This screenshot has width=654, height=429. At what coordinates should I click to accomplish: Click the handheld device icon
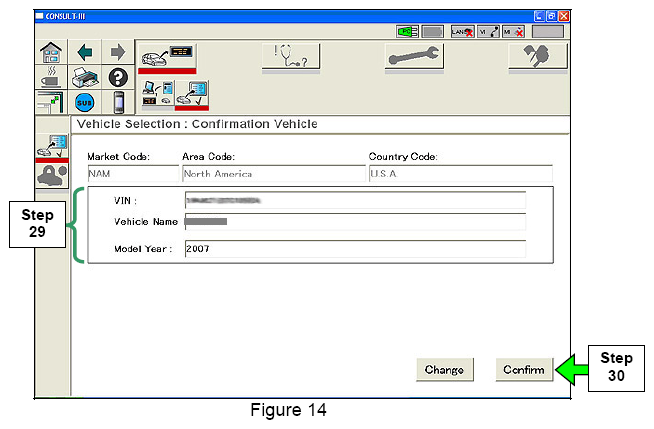click(x=116, y=102)
